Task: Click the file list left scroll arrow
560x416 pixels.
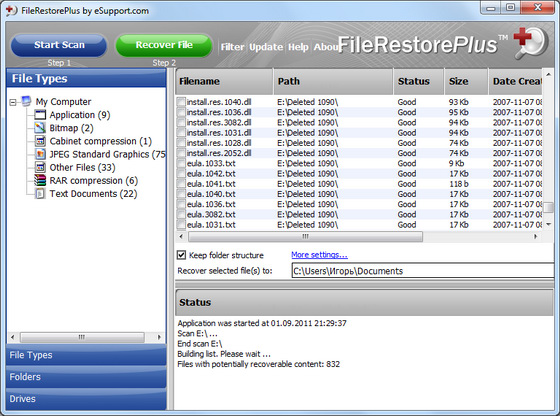Action: tap(181, 236)
